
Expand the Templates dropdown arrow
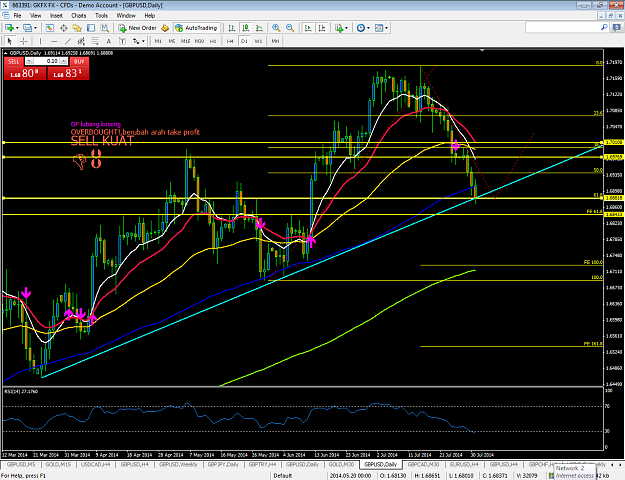tap(386, 28)
